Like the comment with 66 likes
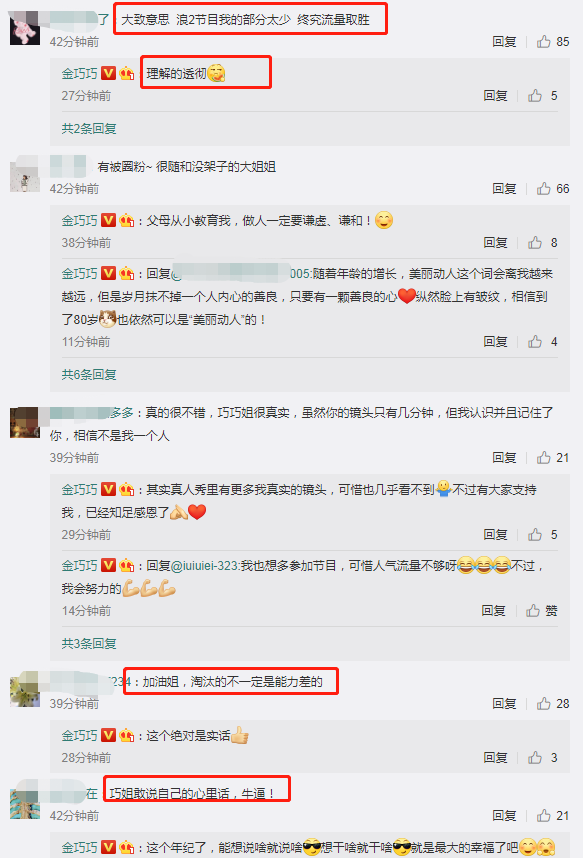Screen dimensions: 583x858 tap(544, 189)
